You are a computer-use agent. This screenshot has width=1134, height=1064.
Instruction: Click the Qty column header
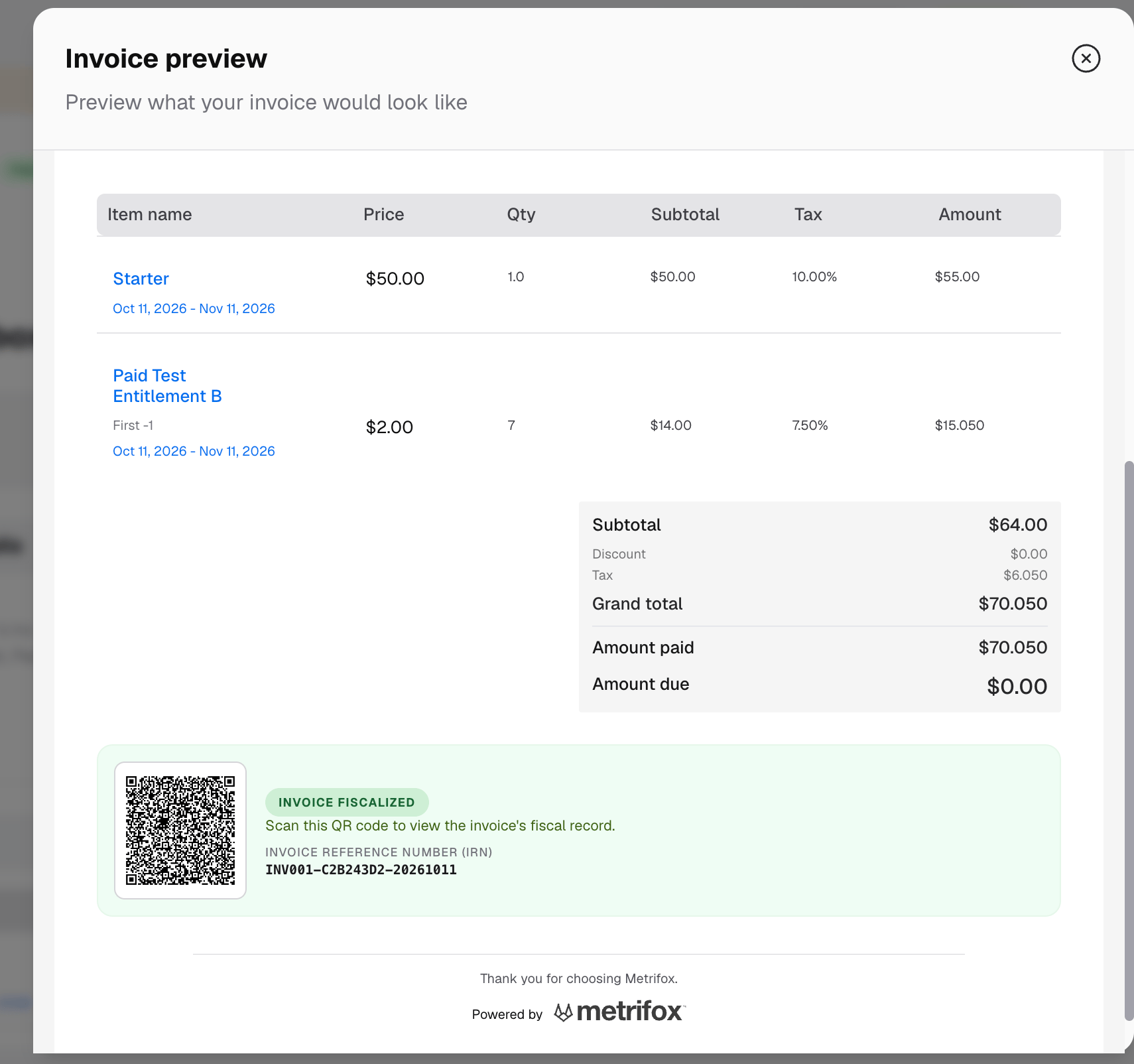pyautogui.click(x=521, y=214)
